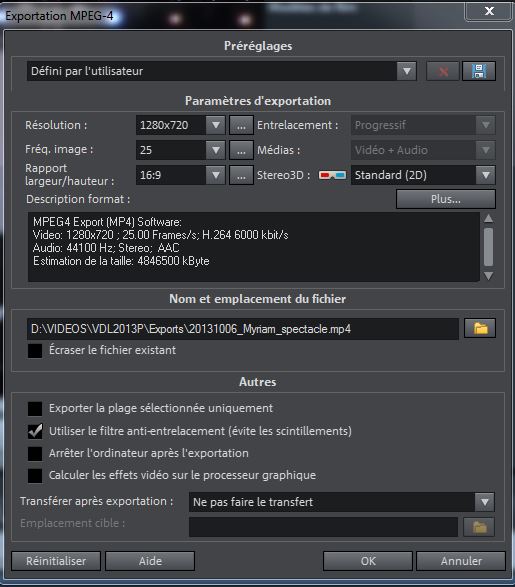Screen dimensions: 515x587
Task: Click the target location folder icon
Action: tap(479, 527)
